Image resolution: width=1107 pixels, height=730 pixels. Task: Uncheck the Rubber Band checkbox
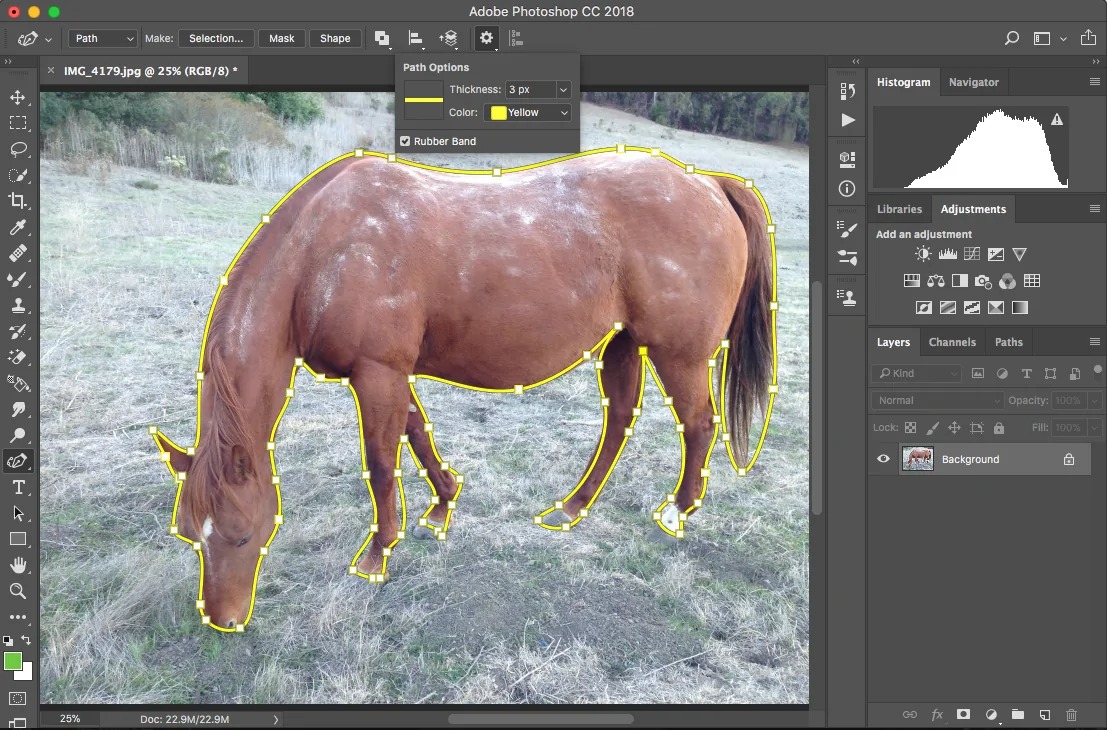point(405,142)
